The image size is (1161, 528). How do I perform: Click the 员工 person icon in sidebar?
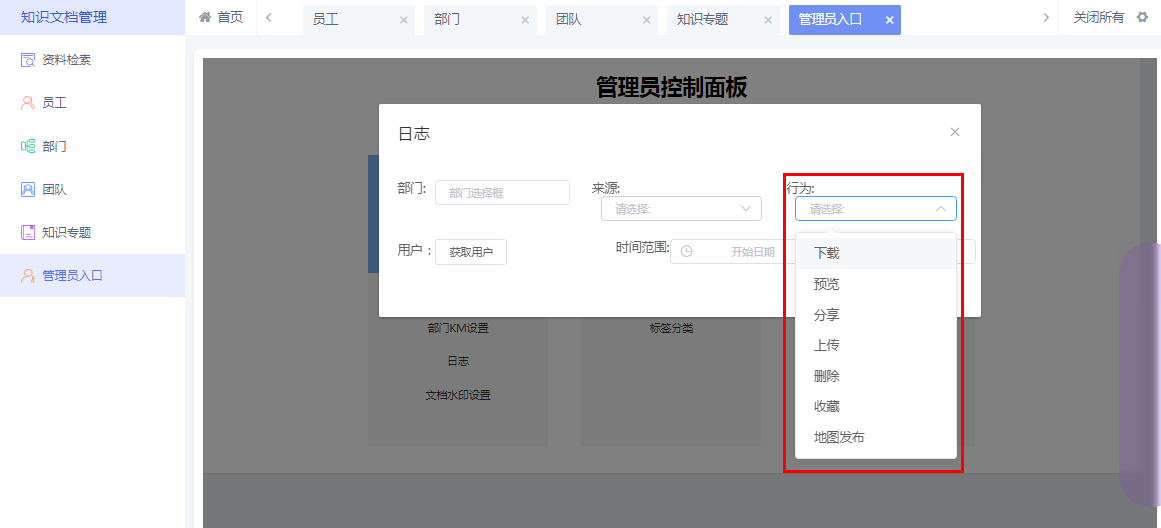coord(28,103)
